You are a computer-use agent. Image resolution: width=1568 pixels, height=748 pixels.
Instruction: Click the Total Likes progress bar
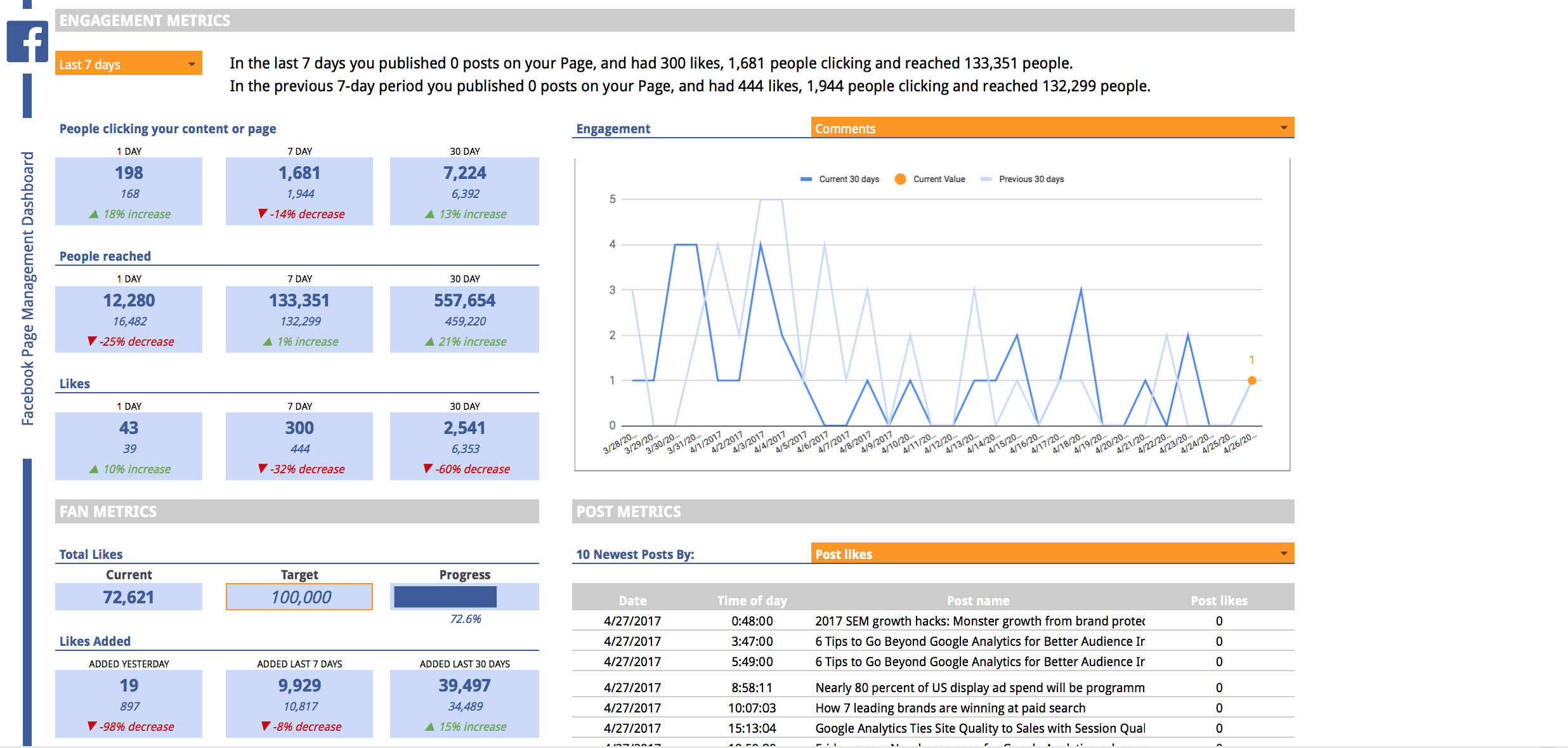[x=445, y=597]
